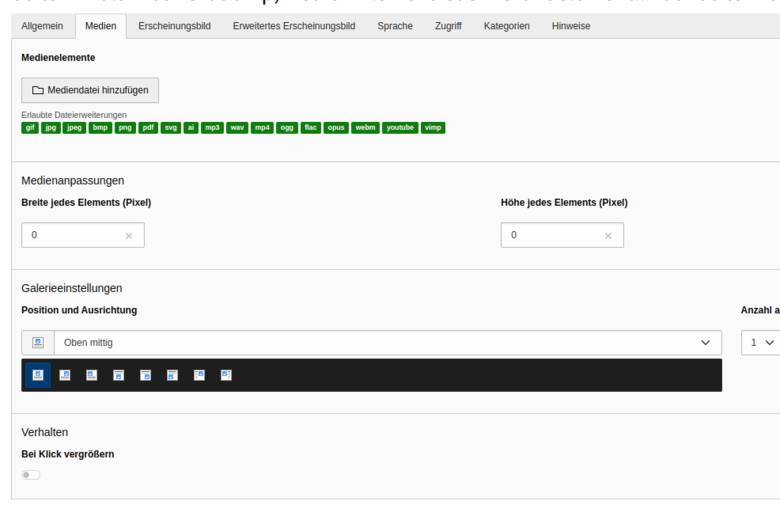Image resolution: width=780 pixels, height=520 pixels.
Task: Go to the Sprache tab
Action: click(x=395, y=26)
